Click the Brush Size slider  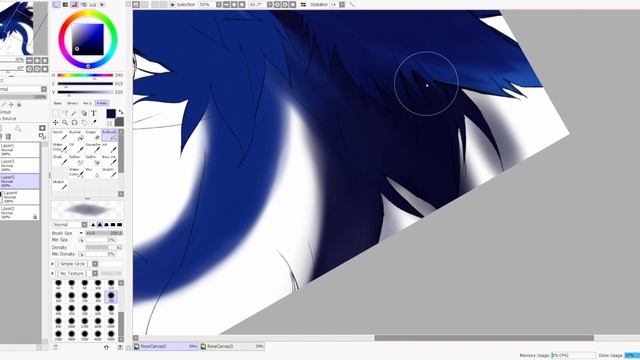click(104, 233)
